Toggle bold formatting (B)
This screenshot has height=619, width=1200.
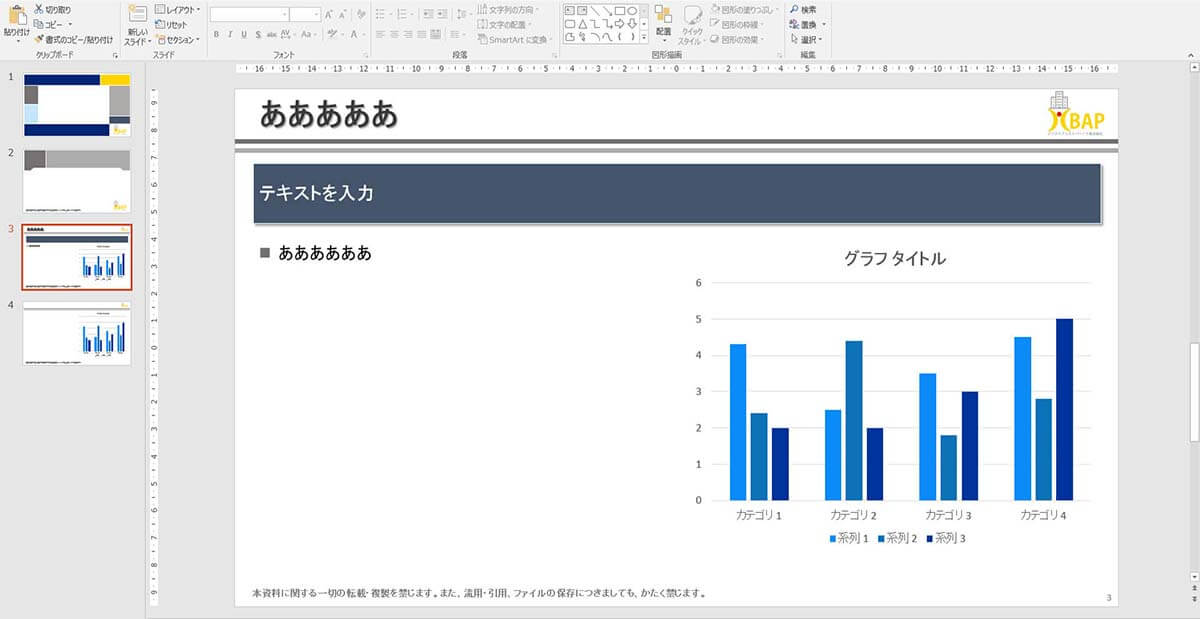tap(216, 34)
